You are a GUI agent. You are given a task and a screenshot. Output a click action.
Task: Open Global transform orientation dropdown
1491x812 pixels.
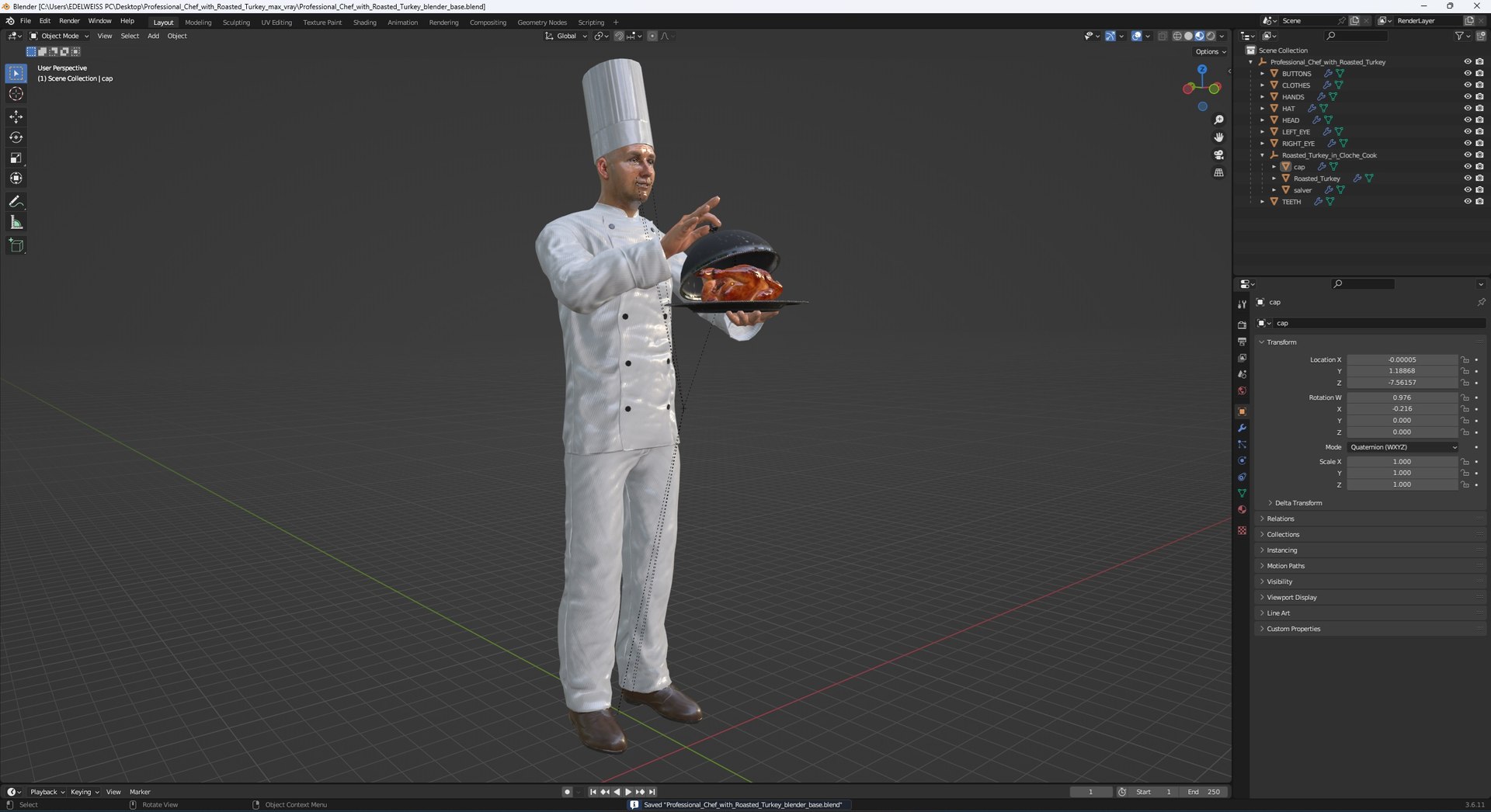click(566, 36)
